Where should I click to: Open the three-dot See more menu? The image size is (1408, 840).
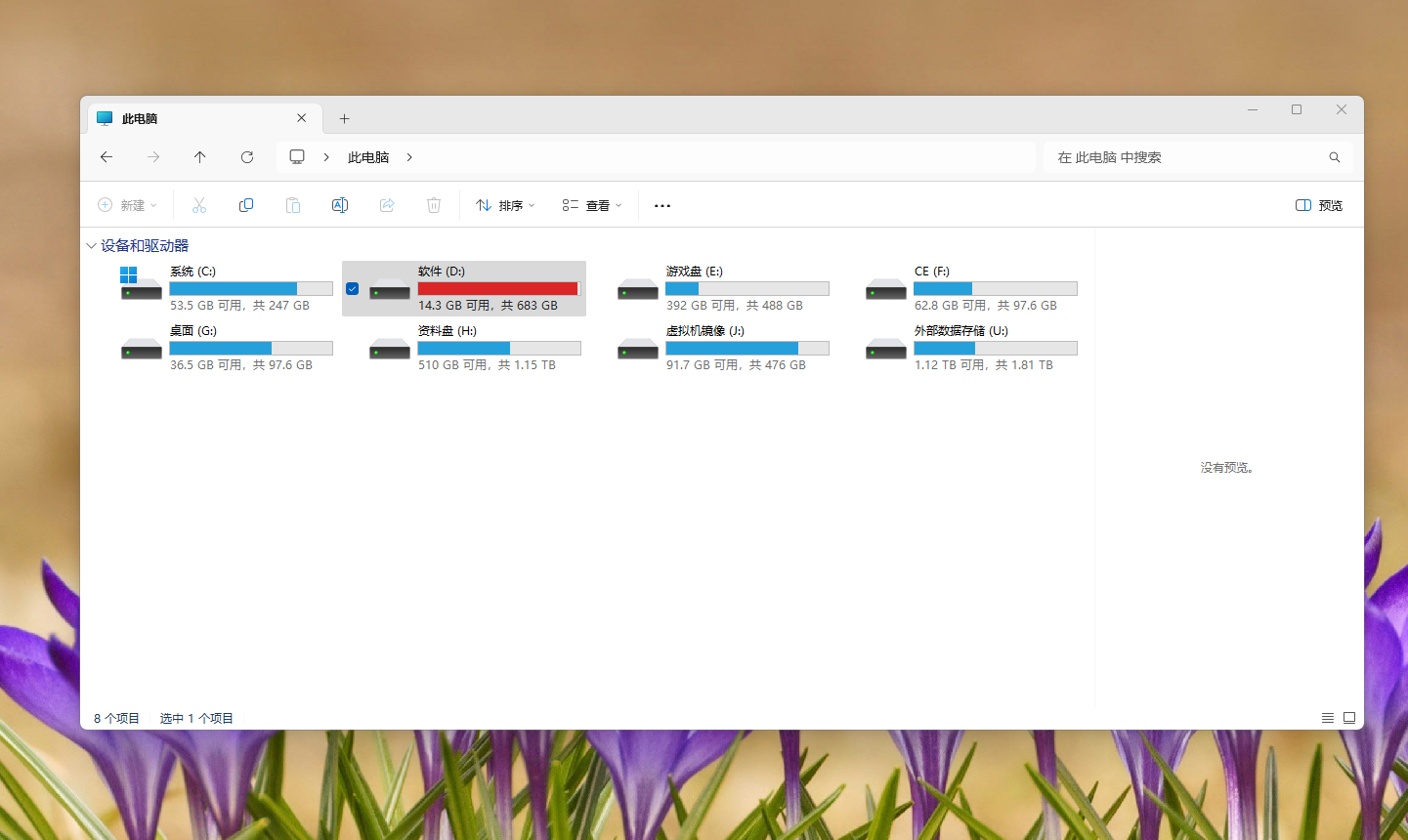[x=662, y=206]
